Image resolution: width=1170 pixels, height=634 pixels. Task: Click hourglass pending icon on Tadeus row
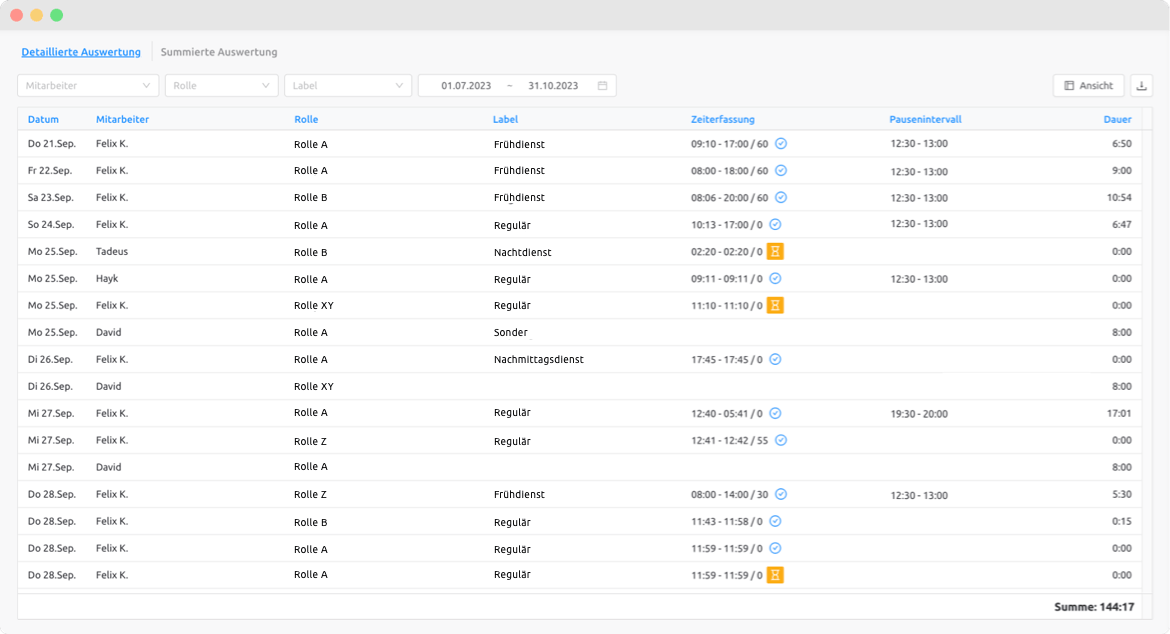775,251
